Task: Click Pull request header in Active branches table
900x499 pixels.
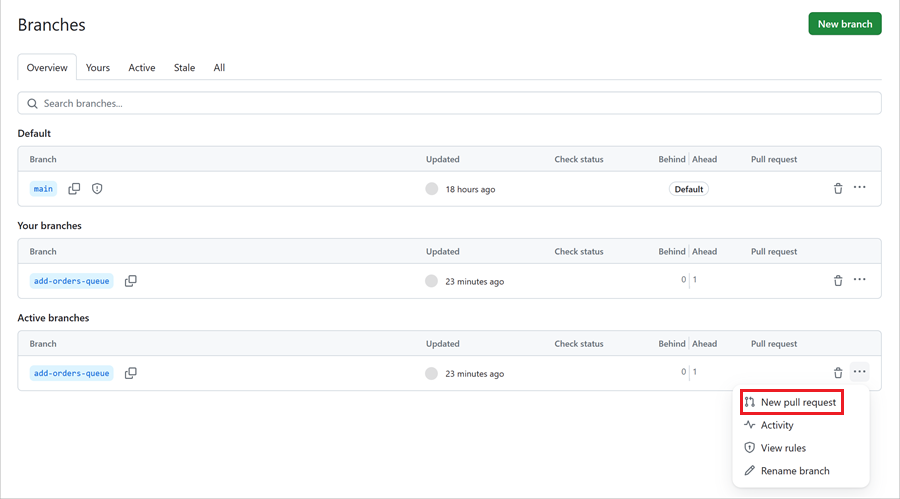Action: 774,343
